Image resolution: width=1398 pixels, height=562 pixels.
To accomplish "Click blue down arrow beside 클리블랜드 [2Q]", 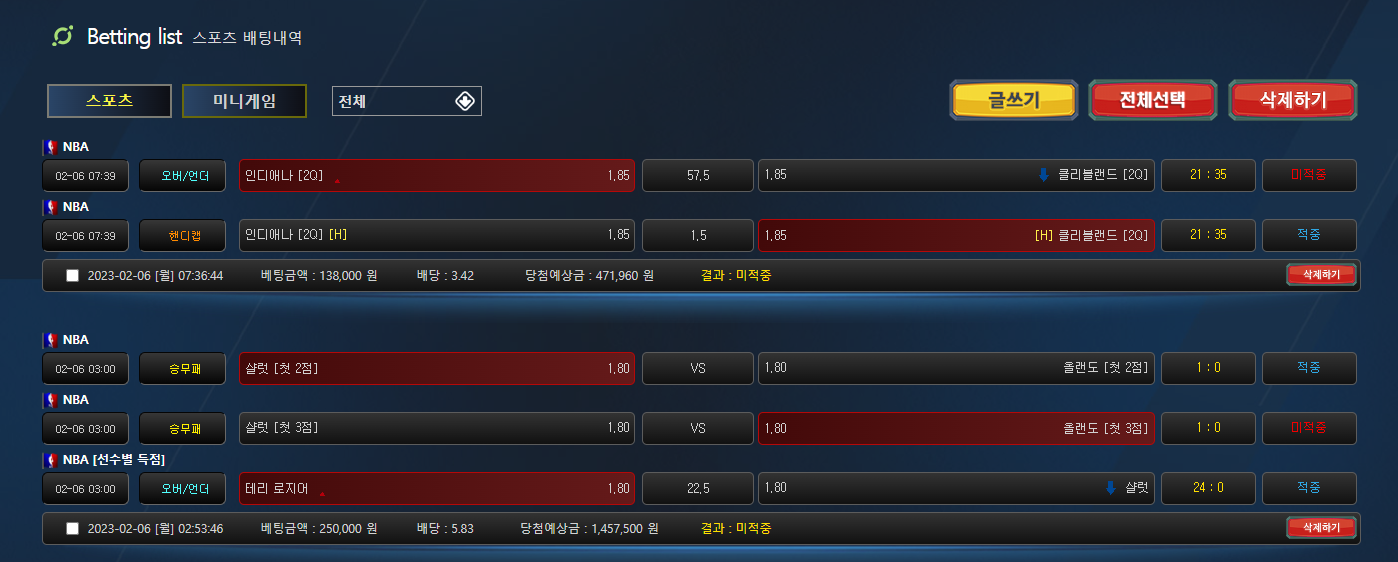I will tap(1044, 175).
